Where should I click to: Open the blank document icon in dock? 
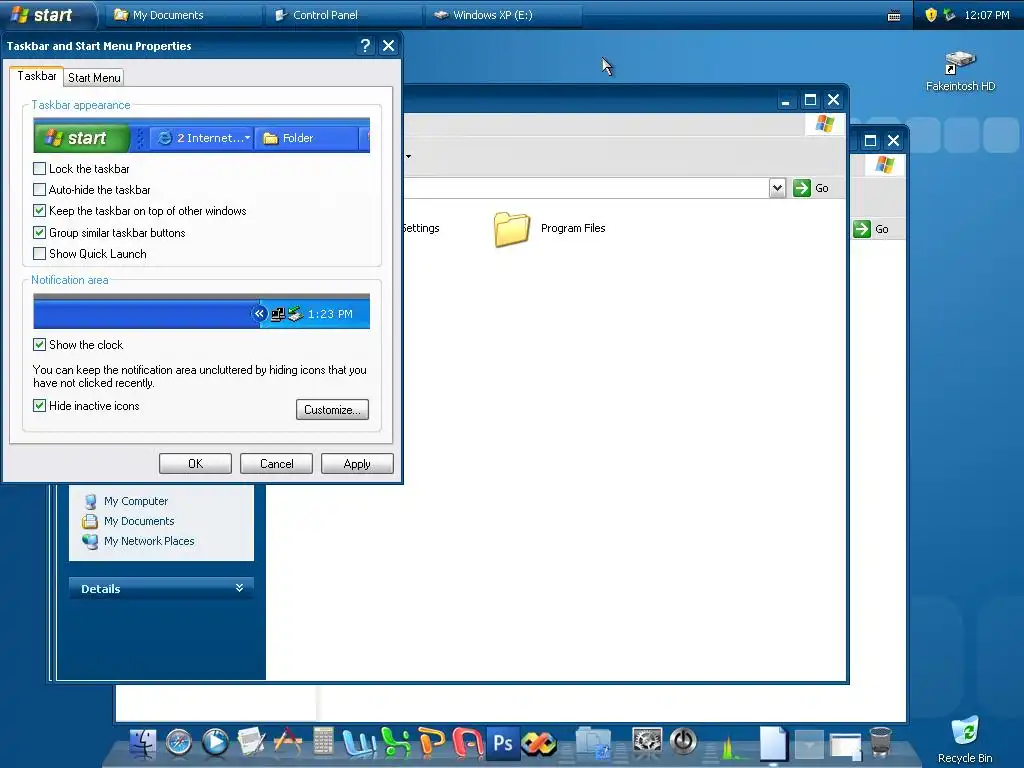click(x=773, y=743)
